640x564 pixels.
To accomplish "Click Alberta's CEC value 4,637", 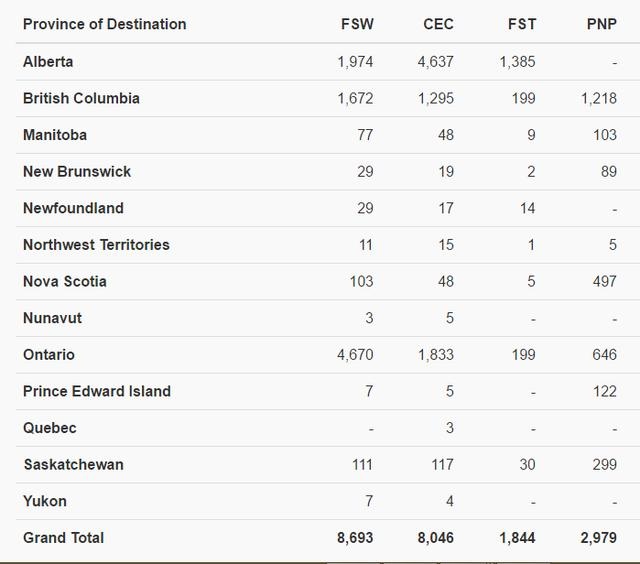I will click(435, 62).
